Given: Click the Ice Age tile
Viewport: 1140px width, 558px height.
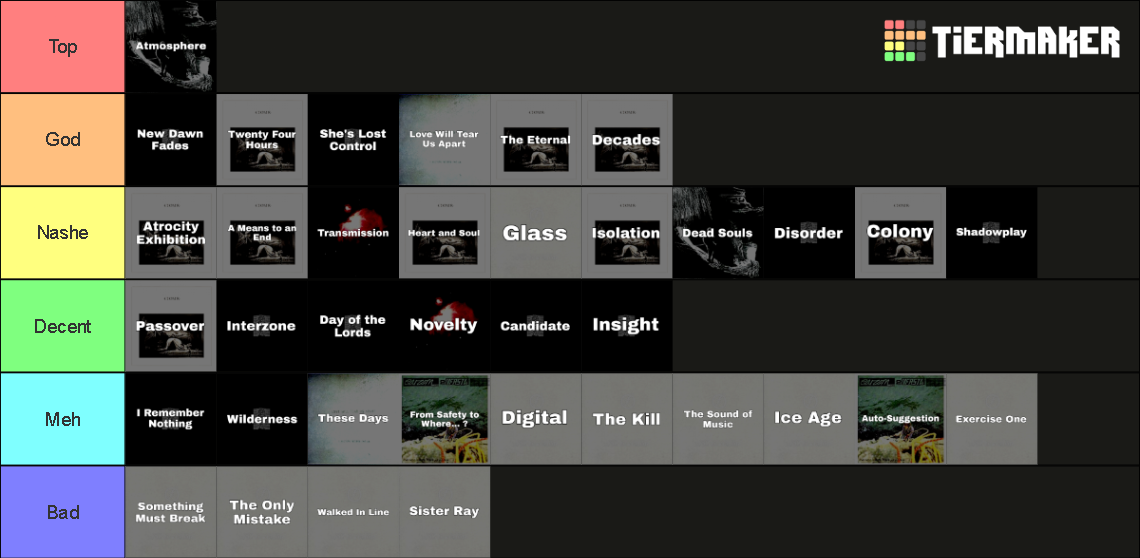Looking at the screenshot, I should 809,419.
